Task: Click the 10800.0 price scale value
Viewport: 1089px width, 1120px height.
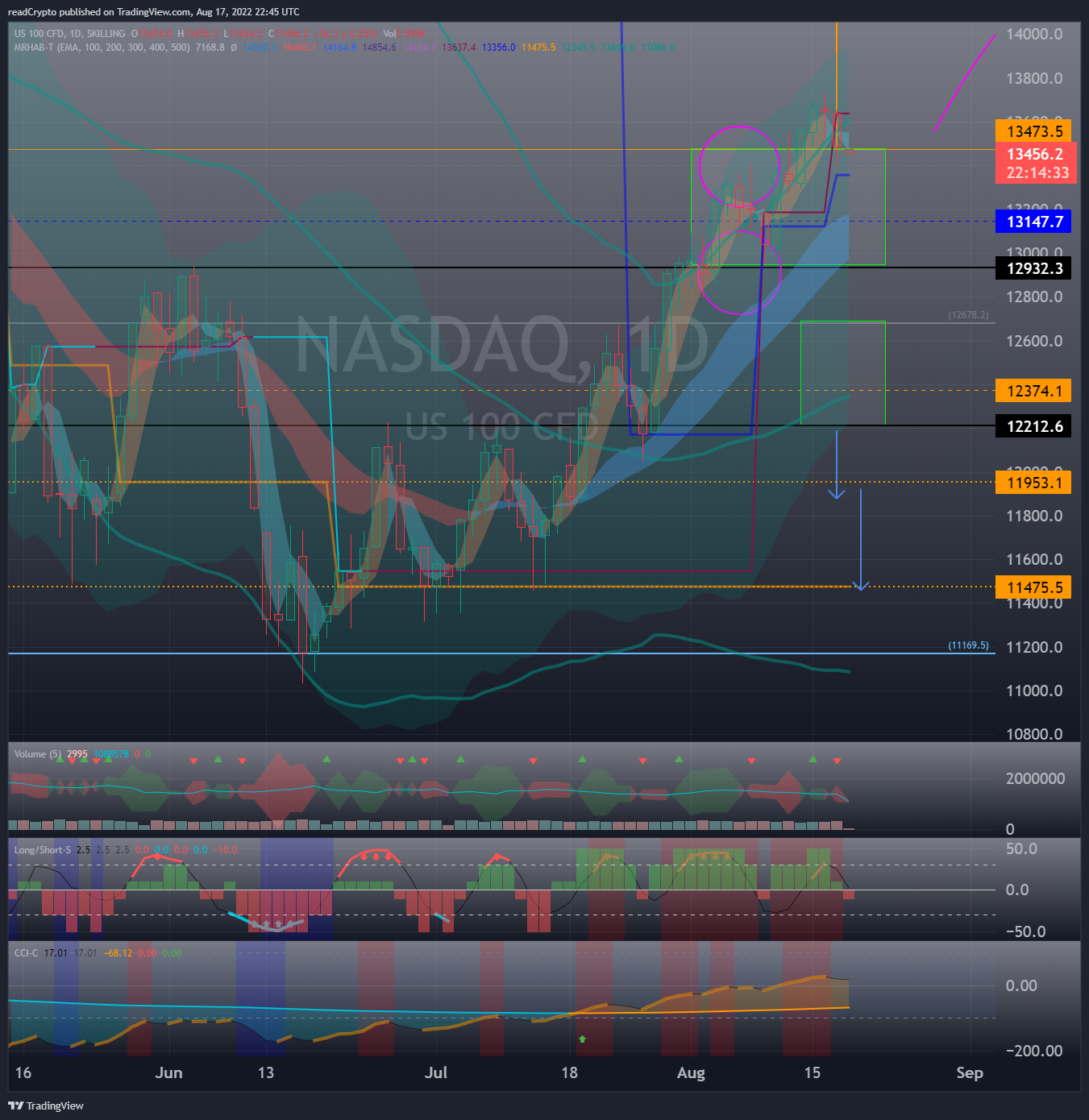Action: tap(1034, 734)
